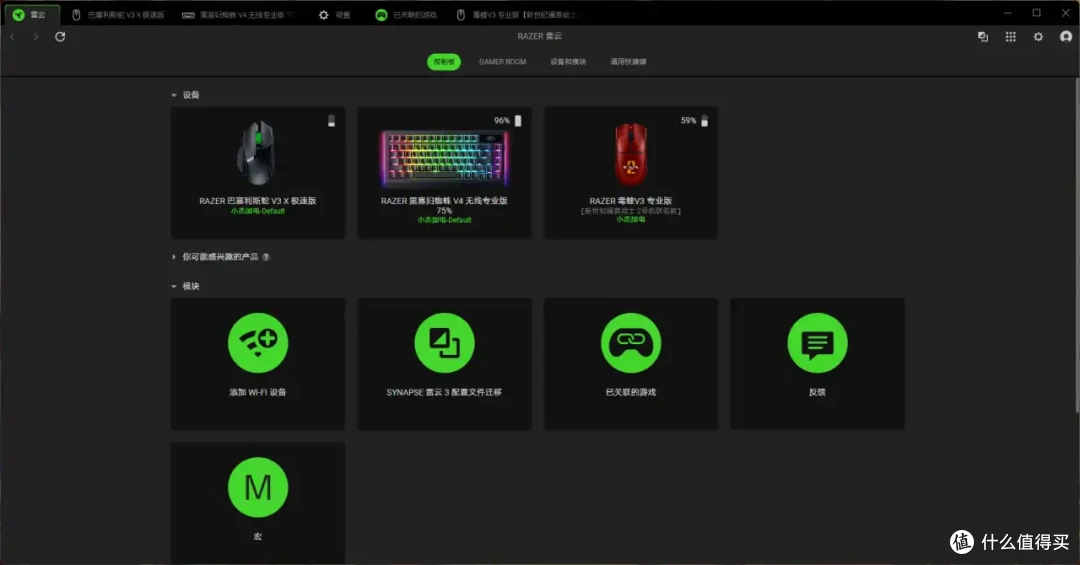Click the 宏 label under the M icon
1080x565 pixels.
(x=258, y=536)
